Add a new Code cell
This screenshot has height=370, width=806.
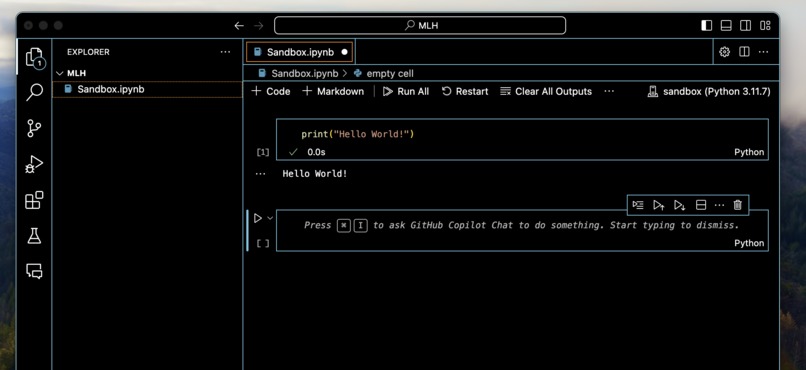(270, 91)
